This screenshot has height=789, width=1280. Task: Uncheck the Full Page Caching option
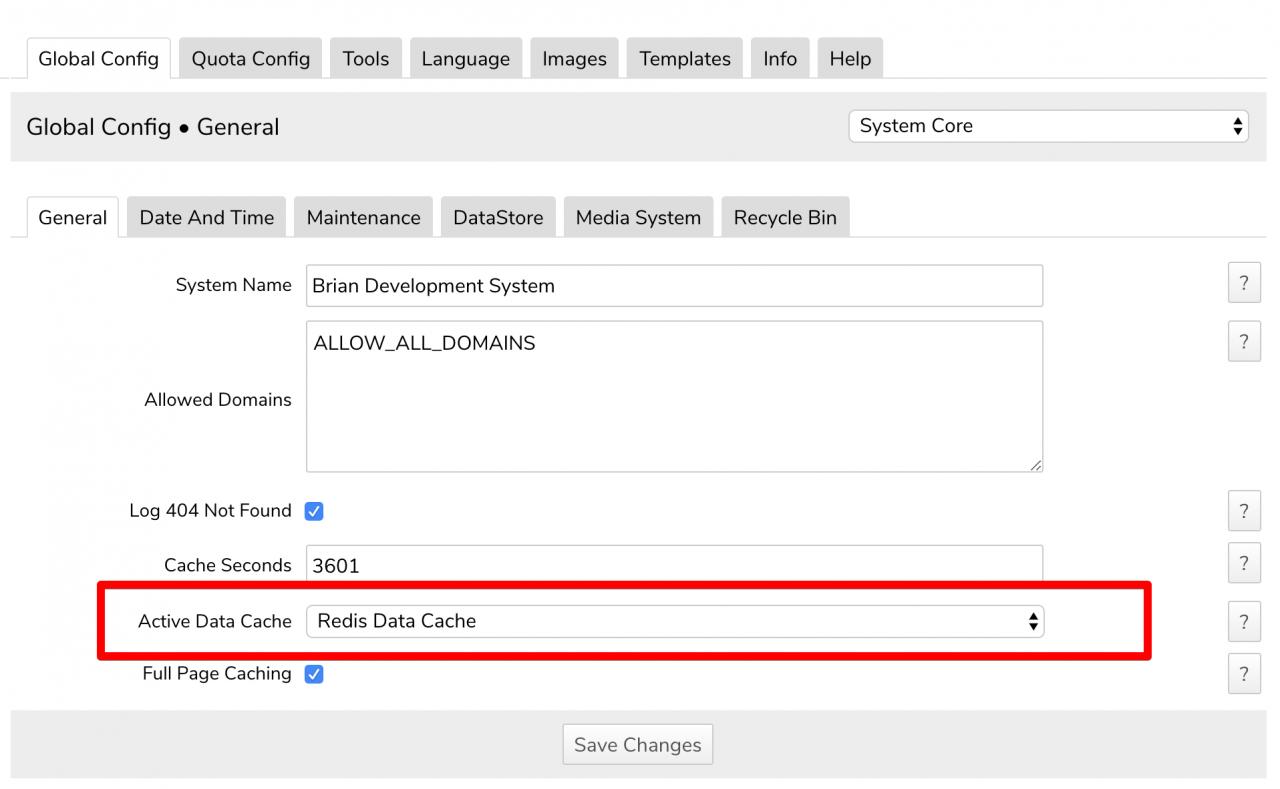point(314,674)
